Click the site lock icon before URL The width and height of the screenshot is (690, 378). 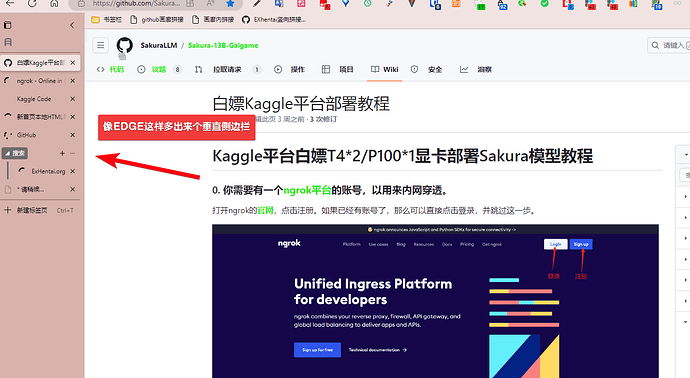coord(81,4)
